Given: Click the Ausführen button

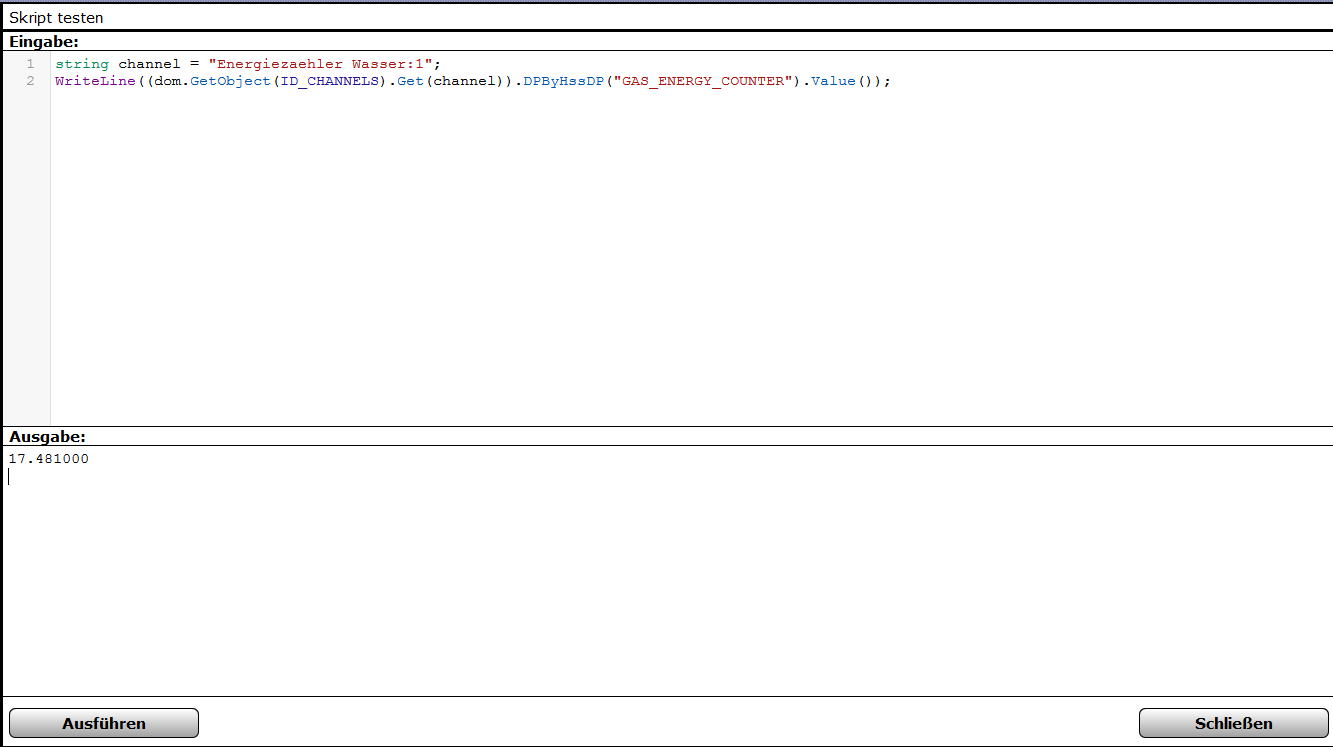Looking at the screenshot, I should (104, 723).
